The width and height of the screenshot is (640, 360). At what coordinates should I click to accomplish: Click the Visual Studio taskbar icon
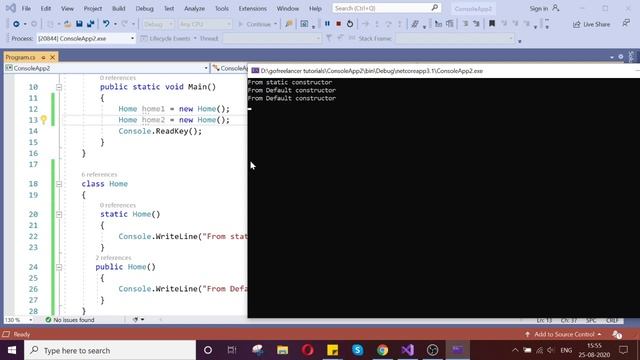tap(408, 350)
